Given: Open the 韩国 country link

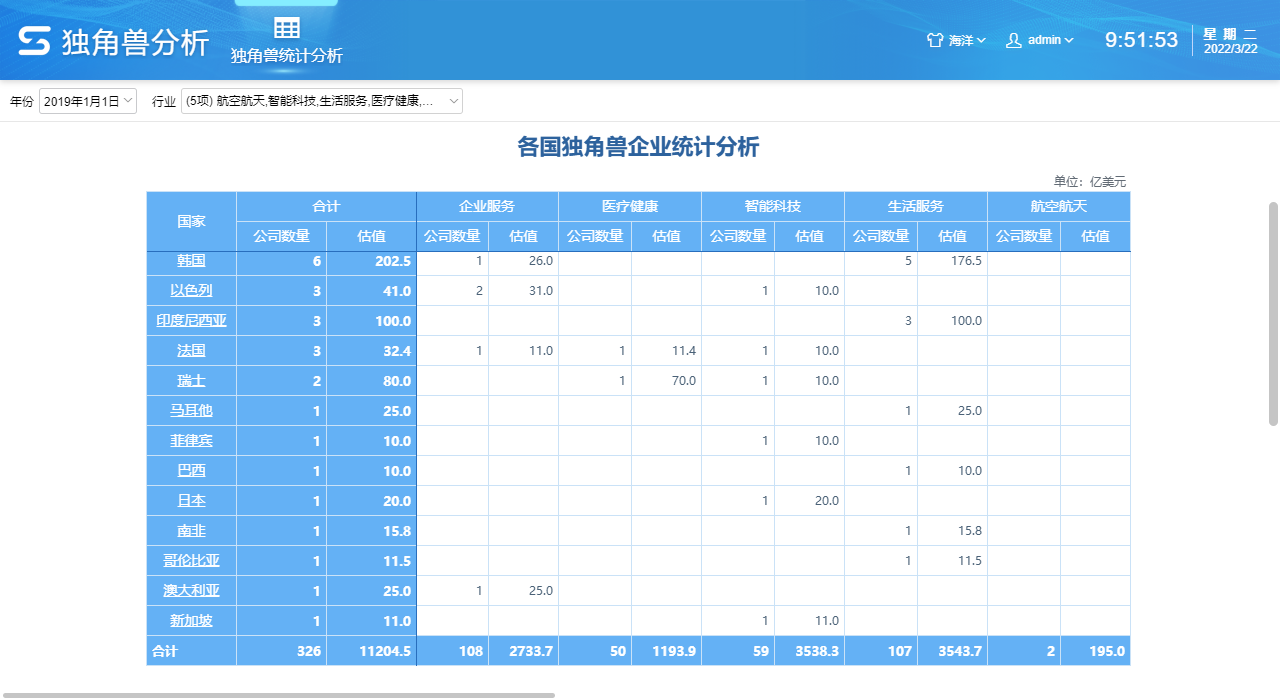Looking at the screenshot, I should pyautogui.click(x=191, y=261).
